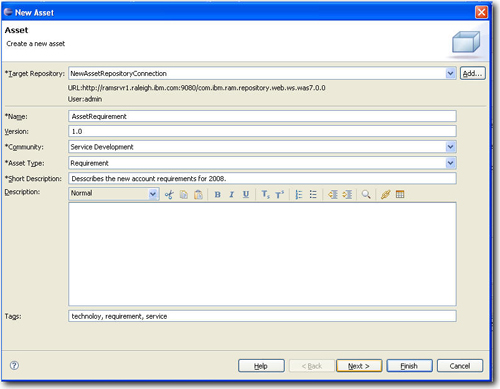Insert a table with table icon
This screenshot has width=500, height=389.
[400, 194]
